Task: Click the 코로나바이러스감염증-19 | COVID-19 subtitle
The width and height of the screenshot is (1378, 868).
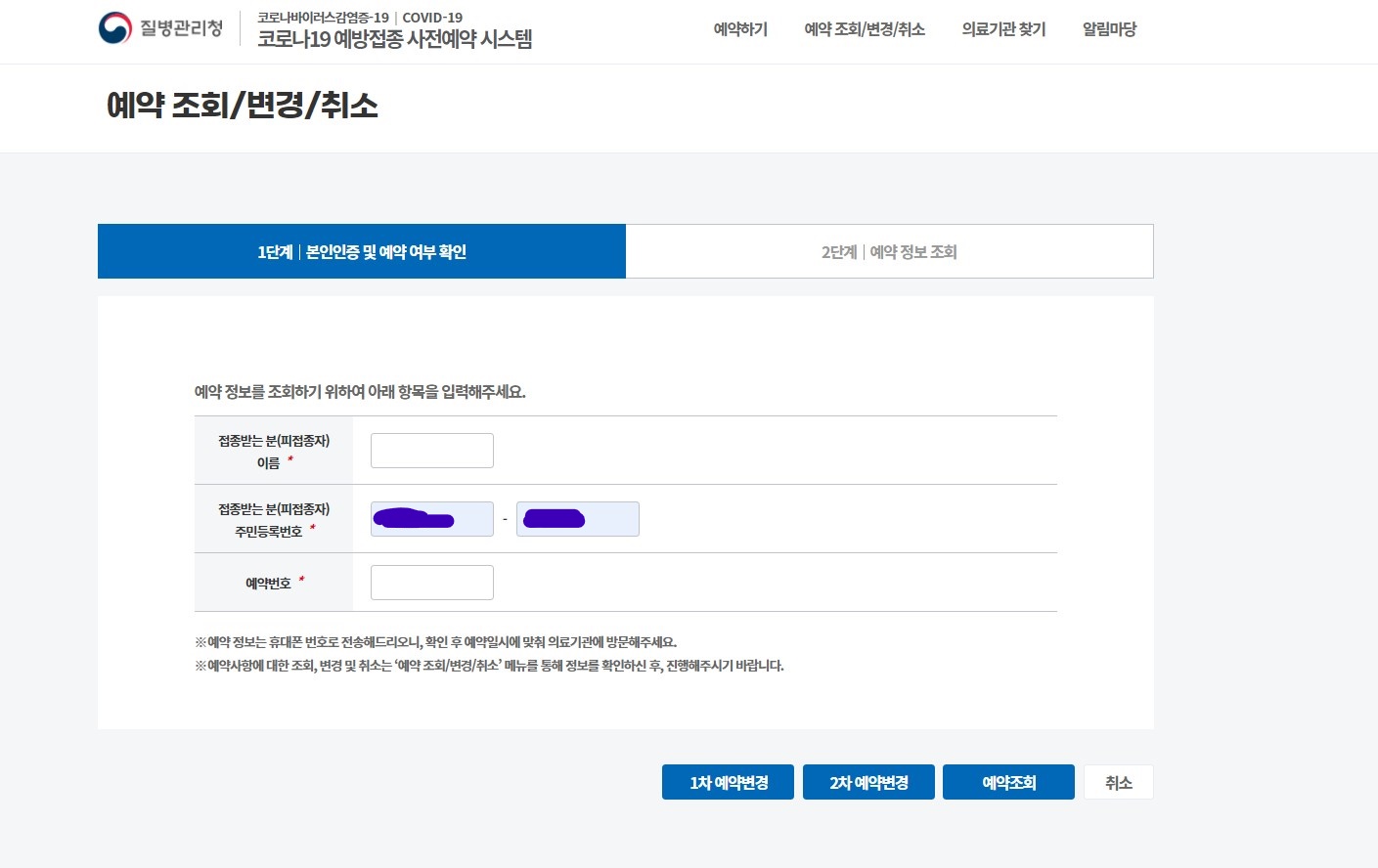Action: 360,18
